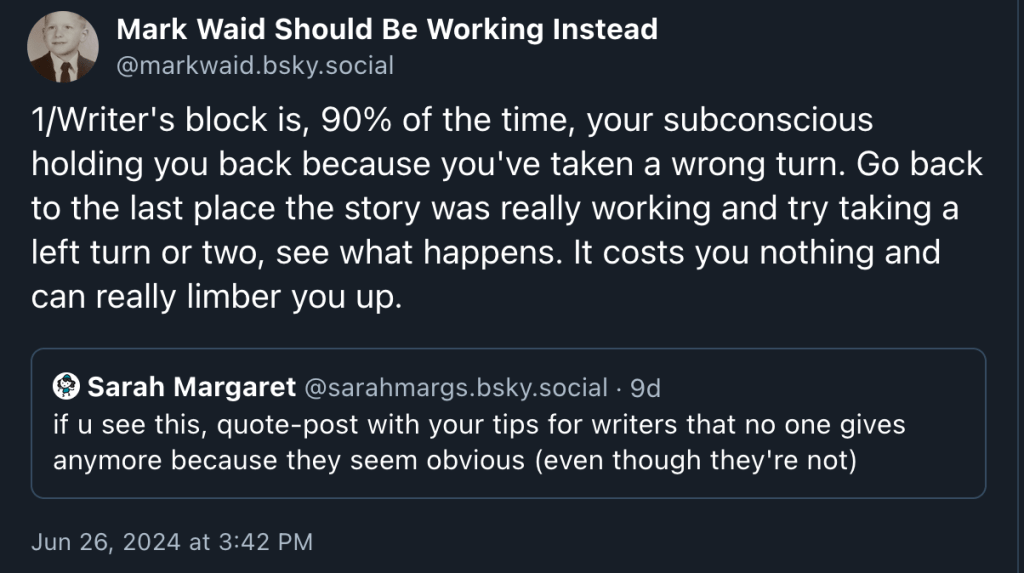
Task: Open the "Mark Waid Should Be Working Instead" profile name
Action: (x=387, y=29)
